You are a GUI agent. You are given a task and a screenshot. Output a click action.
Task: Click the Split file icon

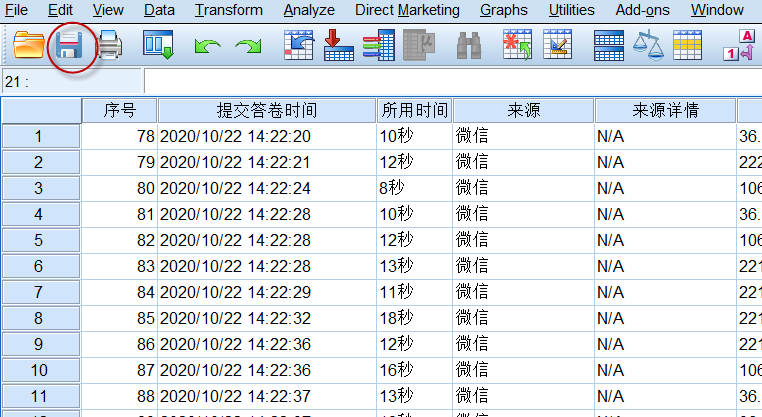click(x=609, y=45)
